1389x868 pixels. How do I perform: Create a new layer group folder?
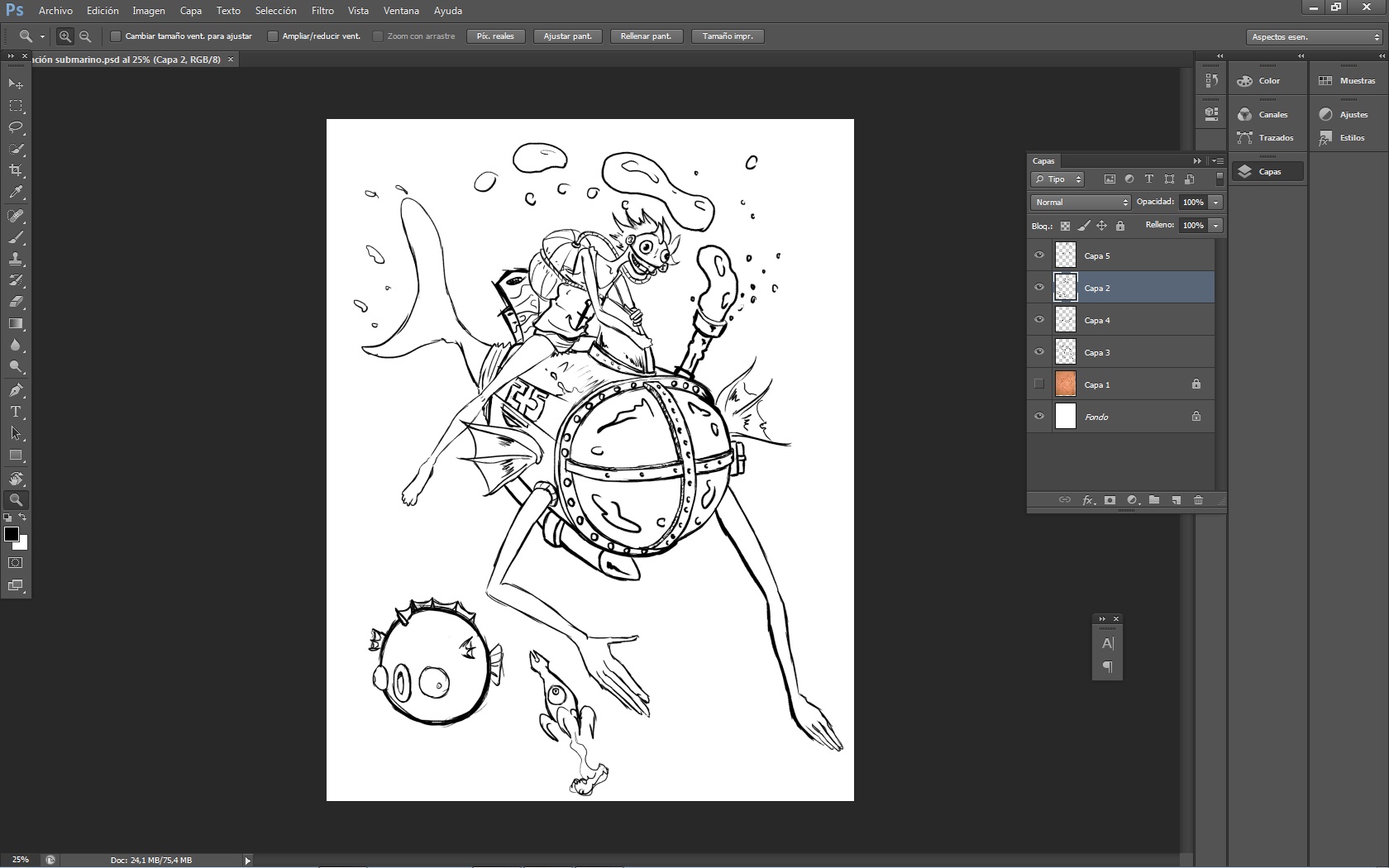click(x=1154, y=500)
